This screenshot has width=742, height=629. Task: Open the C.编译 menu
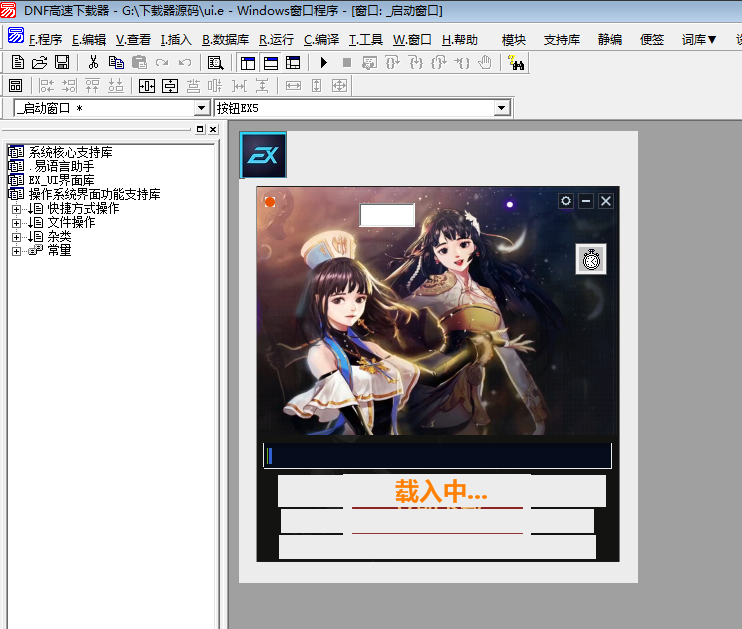[x=321, y=40]
